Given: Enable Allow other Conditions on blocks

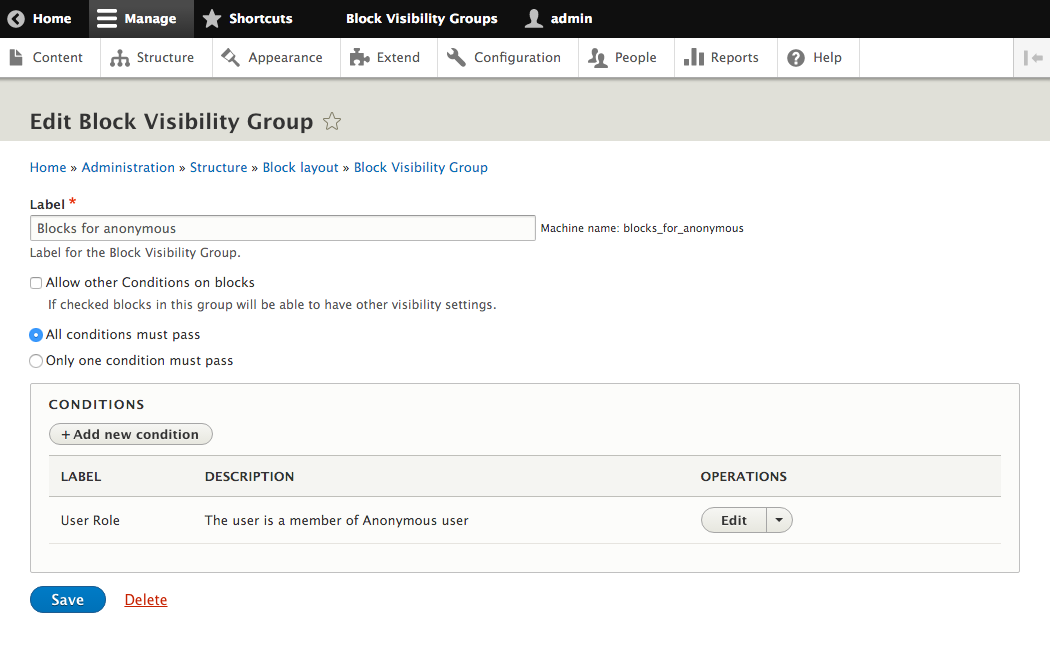Looking at the screenshot, I should [x=36, y=282].
